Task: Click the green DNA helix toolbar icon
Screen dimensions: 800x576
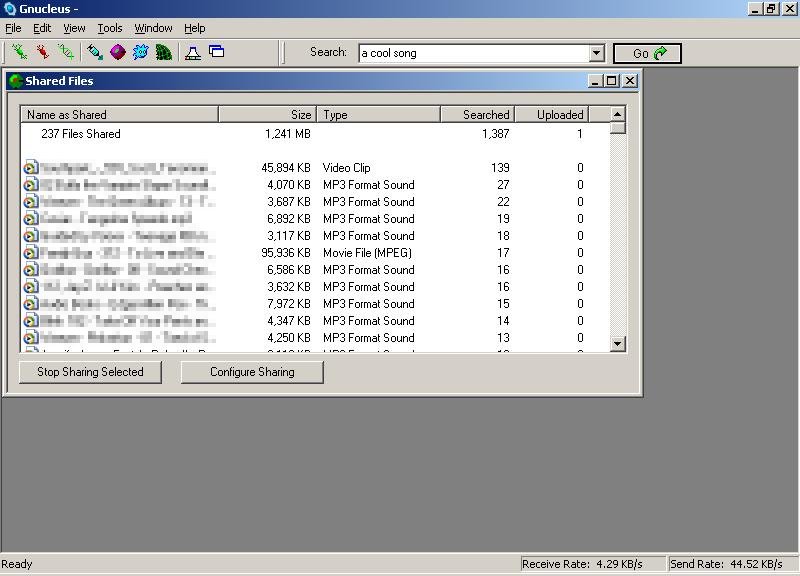Action: (66, 52)
